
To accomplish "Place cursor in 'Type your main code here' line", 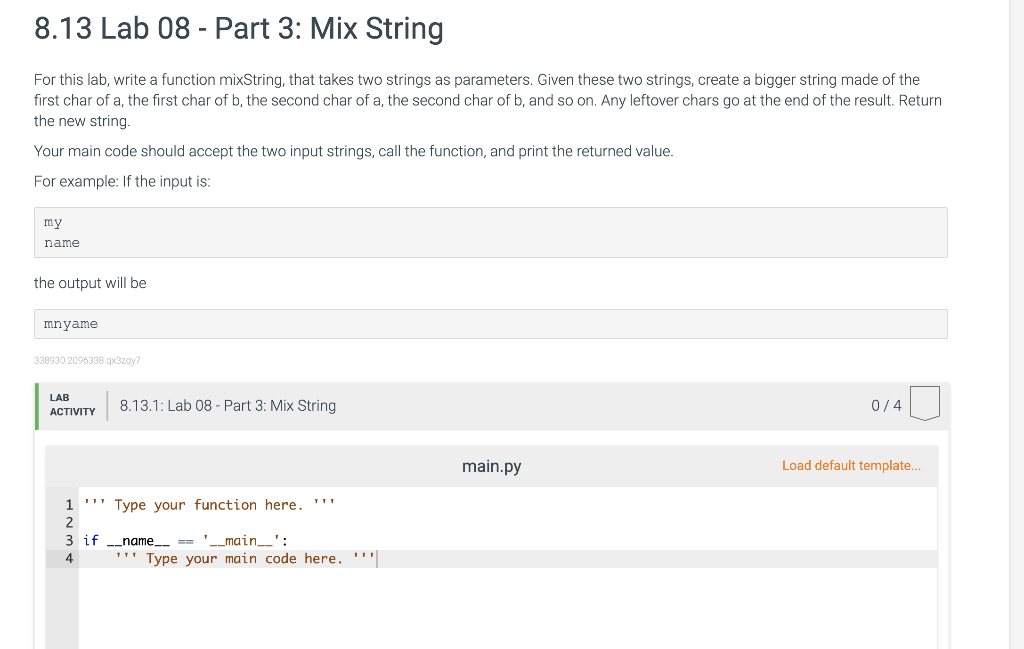I will pyautogui.click(x=245, y=559).
